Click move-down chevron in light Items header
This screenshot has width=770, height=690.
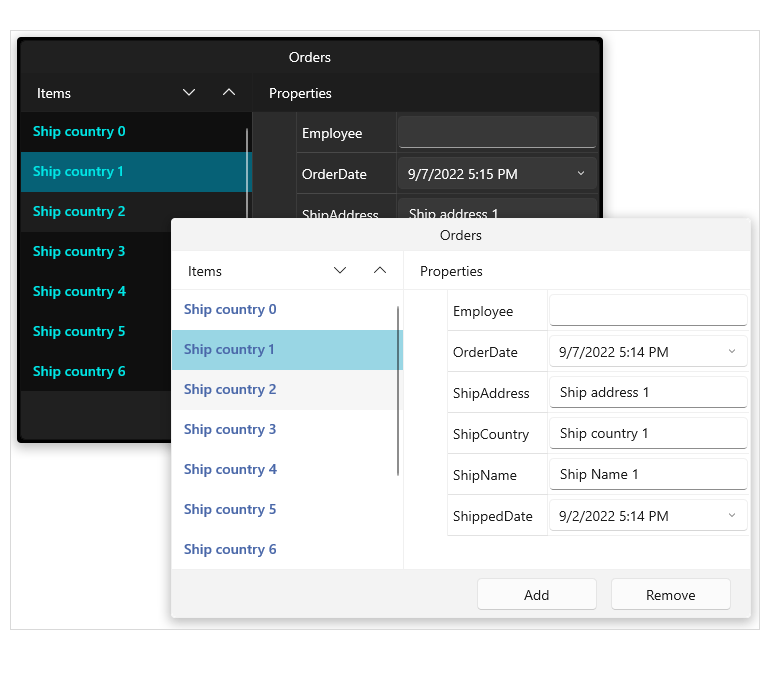click(x=340, y=270)
